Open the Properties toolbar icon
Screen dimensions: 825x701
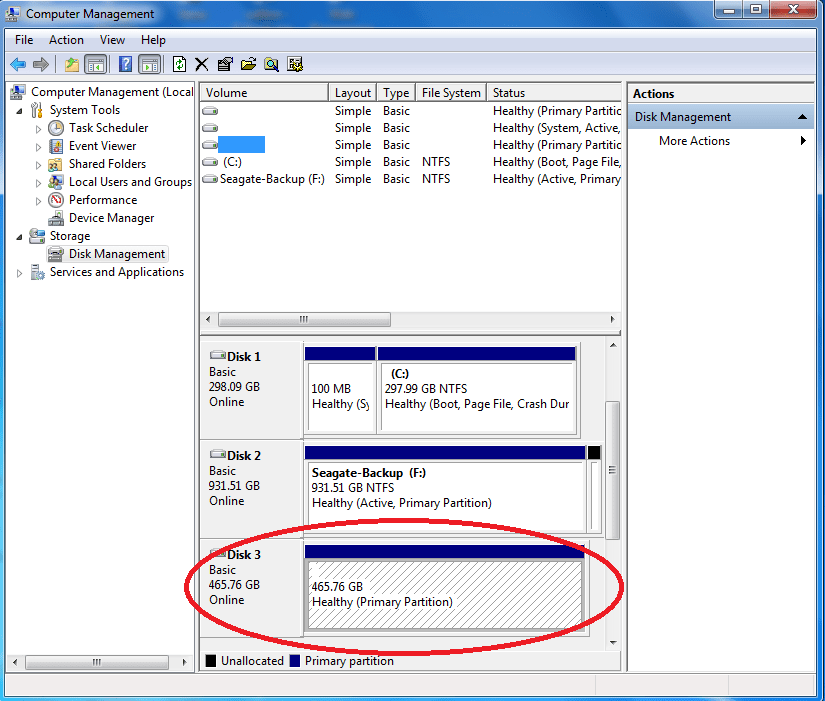(225, 64)
